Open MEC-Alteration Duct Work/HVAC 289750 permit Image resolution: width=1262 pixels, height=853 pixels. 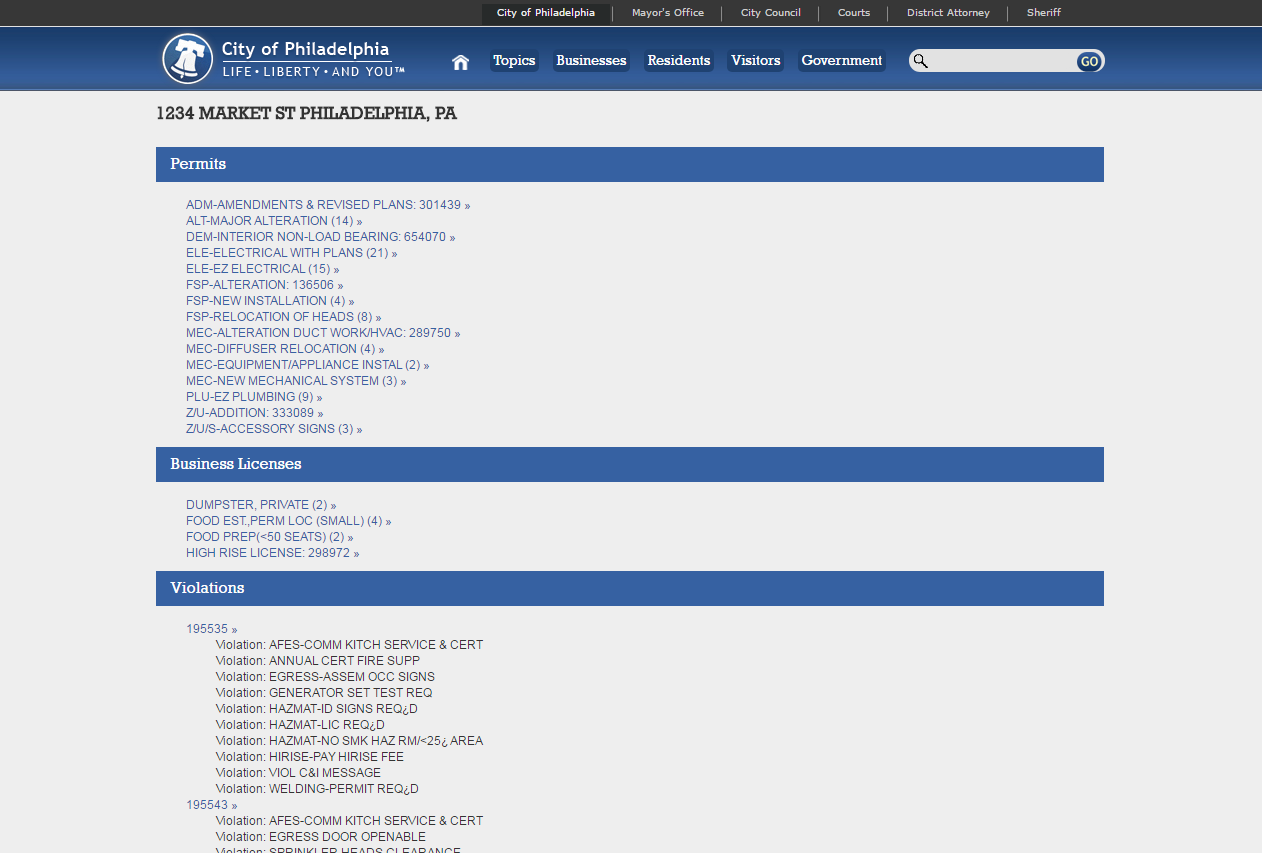[x=323, y=333]
